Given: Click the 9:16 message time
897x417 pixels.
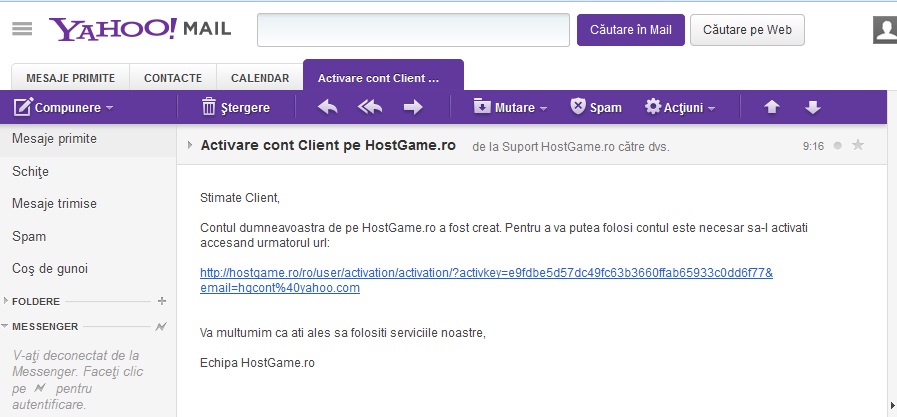Looking at the screenshot, I should [x=813, y=146].
